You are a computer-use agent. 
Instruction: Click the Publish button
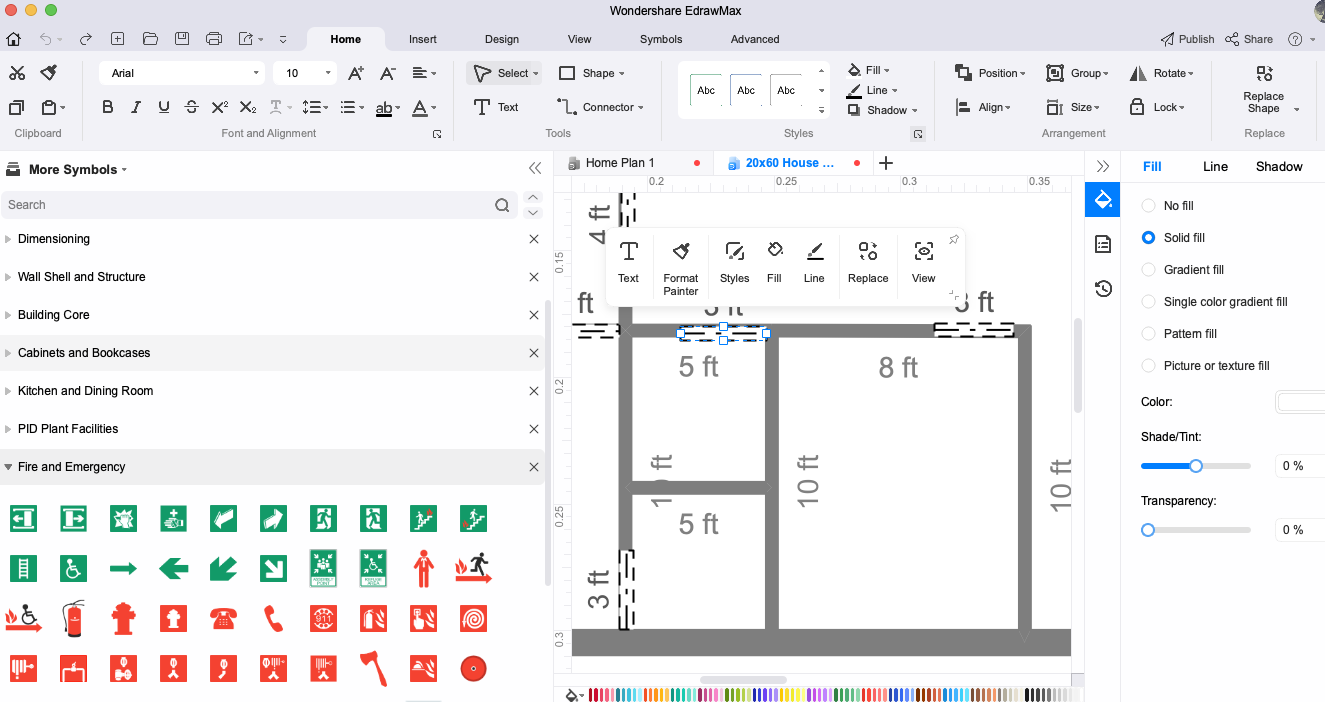(1187, 38)
